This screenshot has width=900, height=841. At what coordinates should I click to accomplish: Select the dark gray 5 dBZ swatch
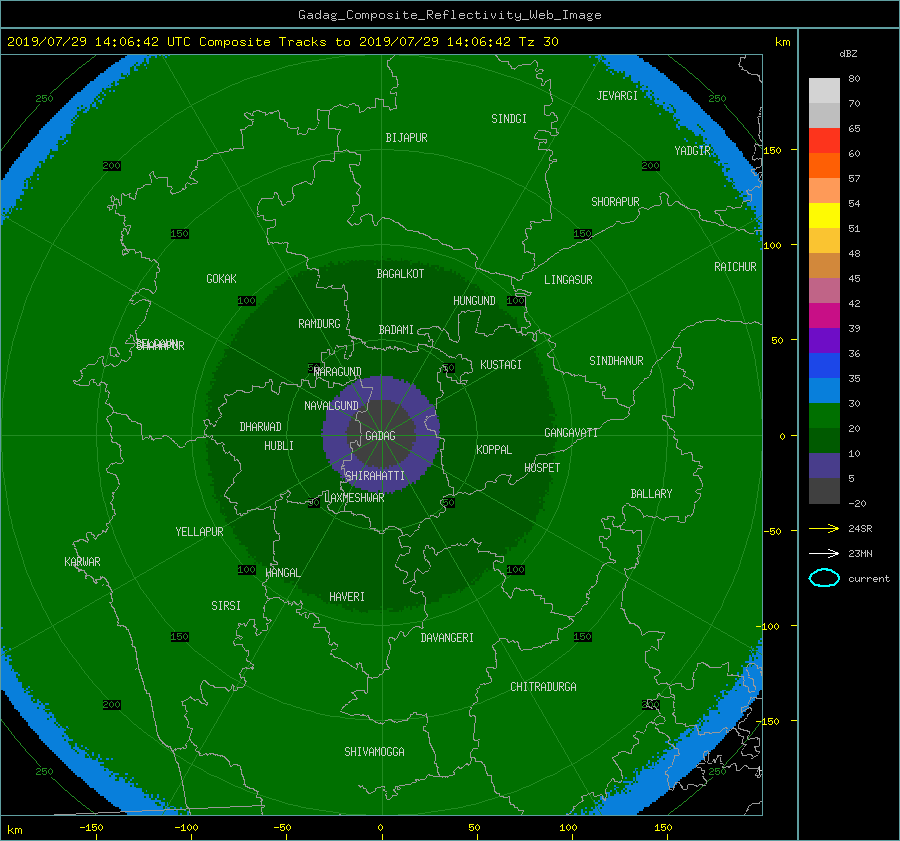(824, 491)
